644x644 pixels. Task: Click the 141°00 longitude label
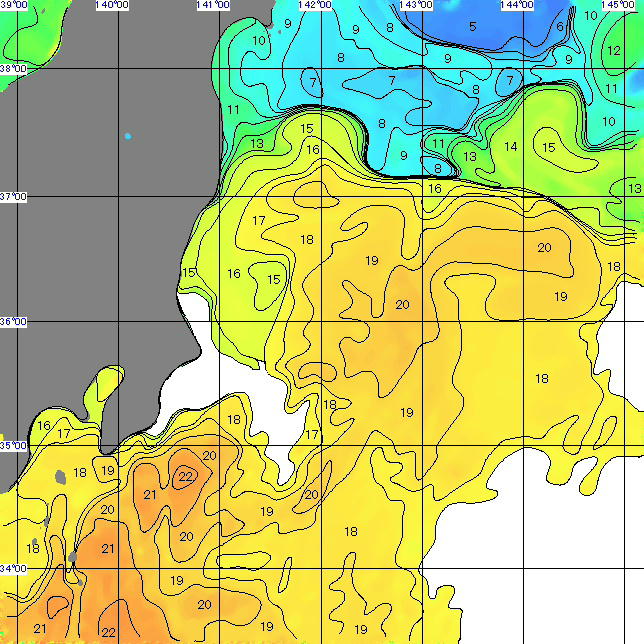point(212,5)
